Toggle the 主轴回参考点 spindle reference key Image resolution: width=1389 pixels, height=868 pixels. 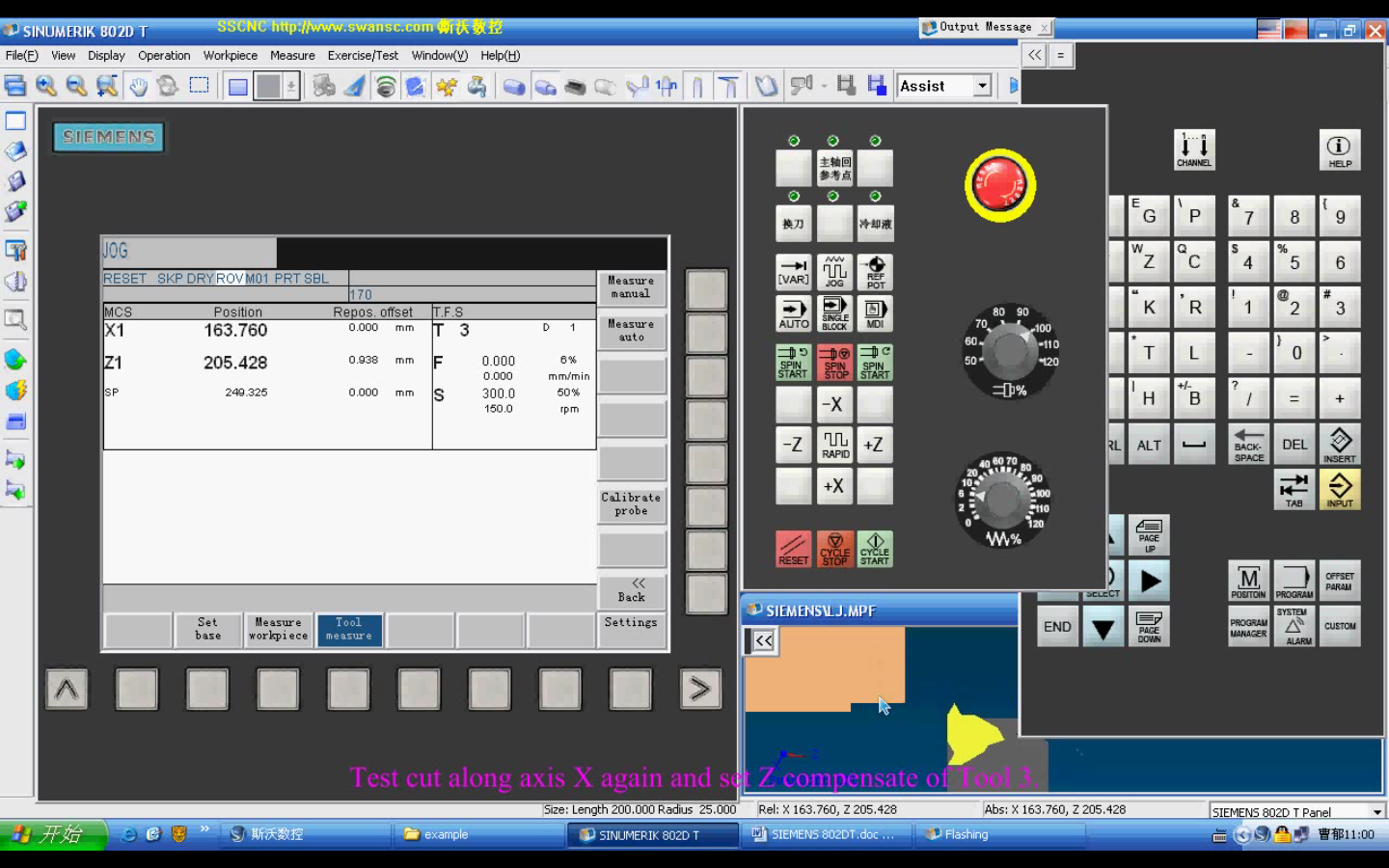click(x=834, y=168)
